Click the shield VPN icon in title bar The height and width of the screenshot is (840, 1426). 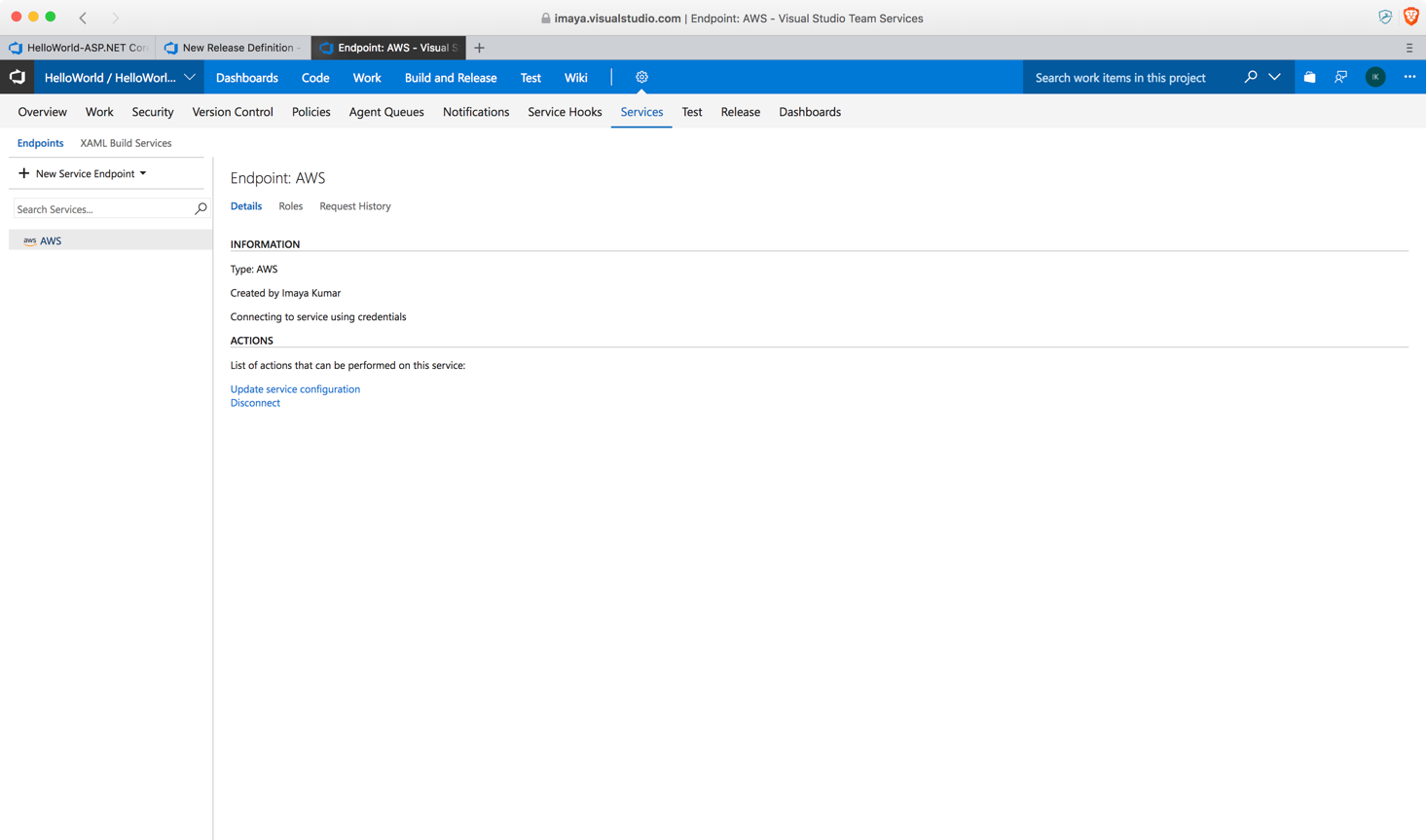(x=1384, y=17)
